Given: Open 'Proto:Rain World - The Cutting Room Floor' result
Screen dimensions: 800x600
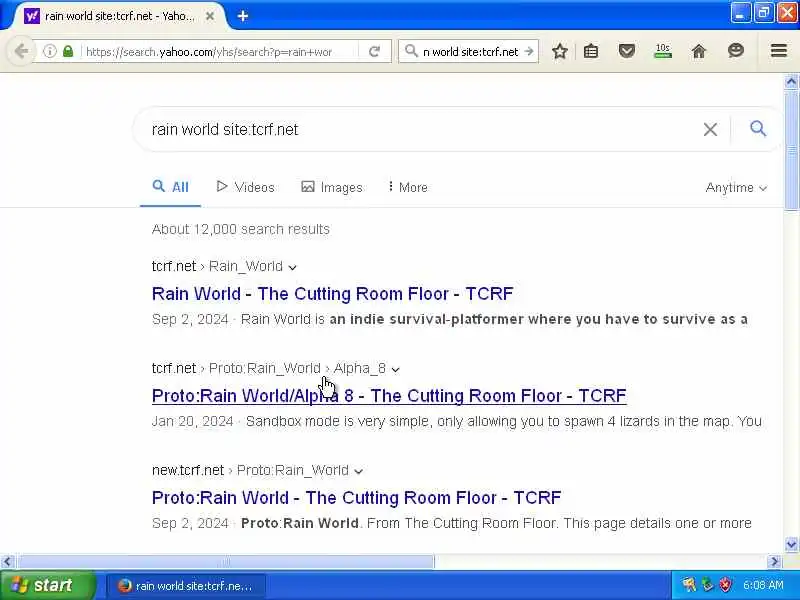Looking at the screenshot, I should click(x=357, y=498).
